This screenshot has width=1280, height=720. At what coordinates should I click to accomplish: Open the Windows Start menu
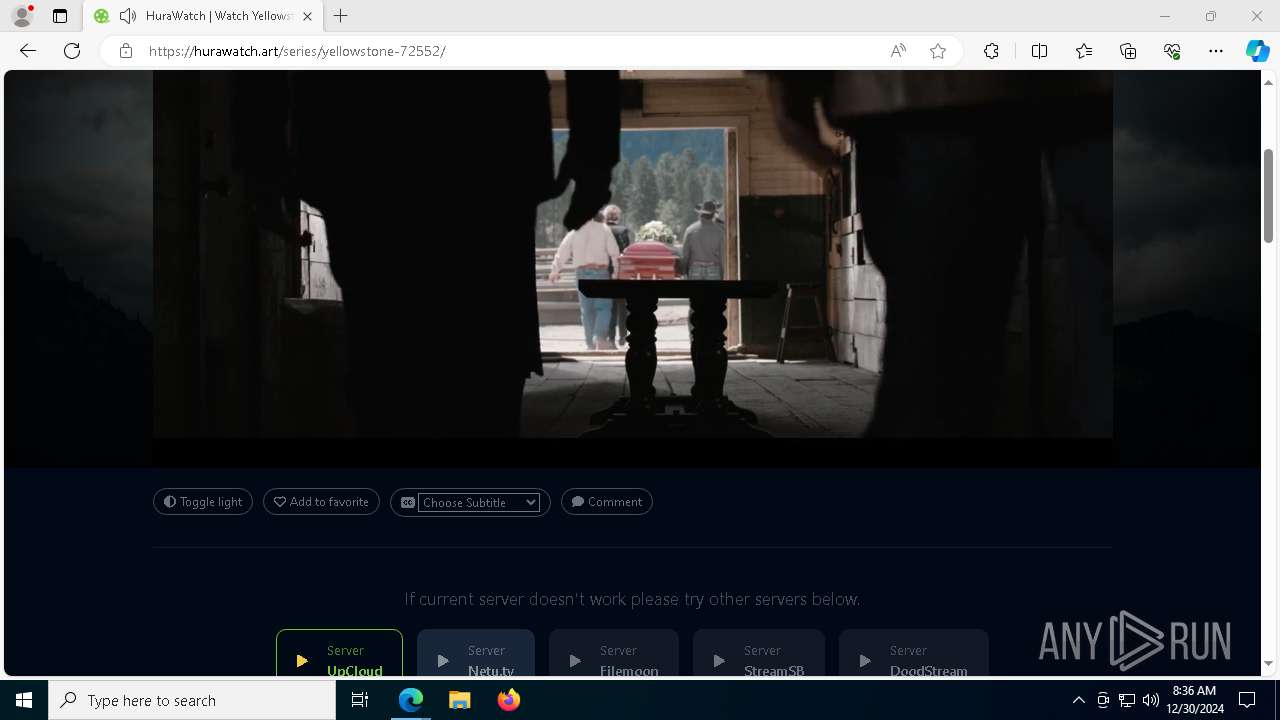click(24, 700)
